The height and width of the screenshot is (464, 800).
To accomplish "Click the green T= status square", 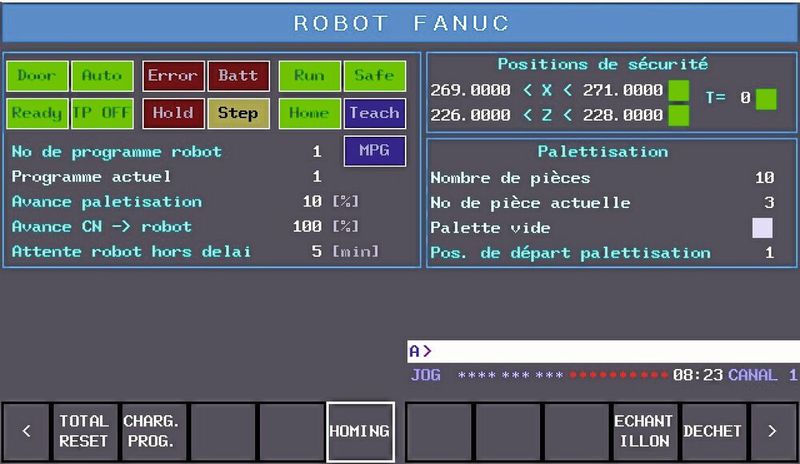I will [x=766, y=99].
